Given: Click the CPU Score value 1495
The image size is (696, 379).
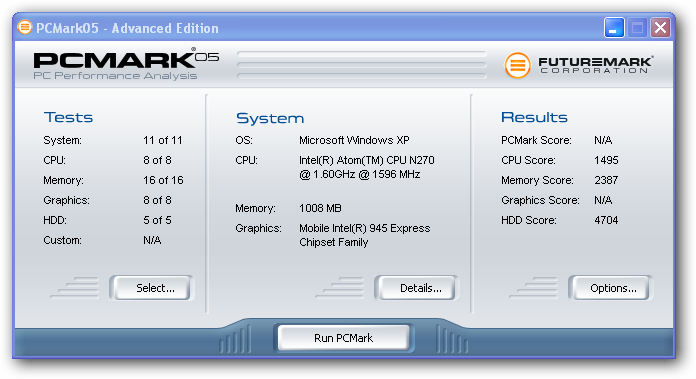Looking at the screenshot, I should 606,160.
